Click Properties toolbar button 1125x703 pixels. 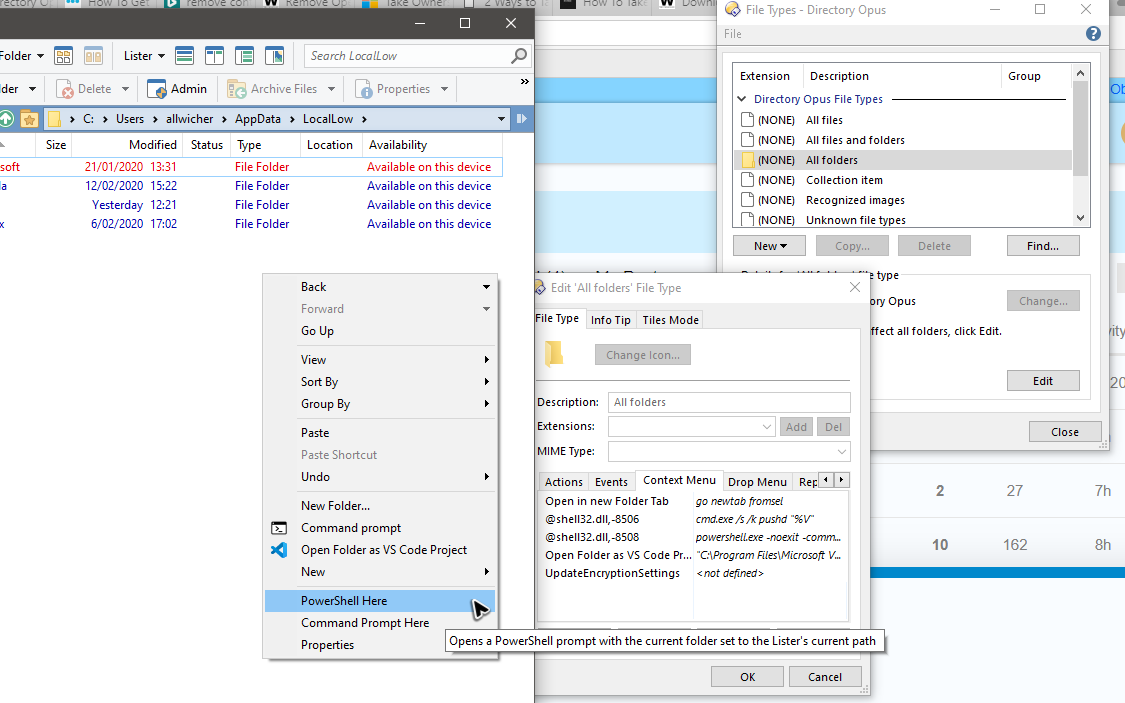pyautogui.click(x=393, y=89)
